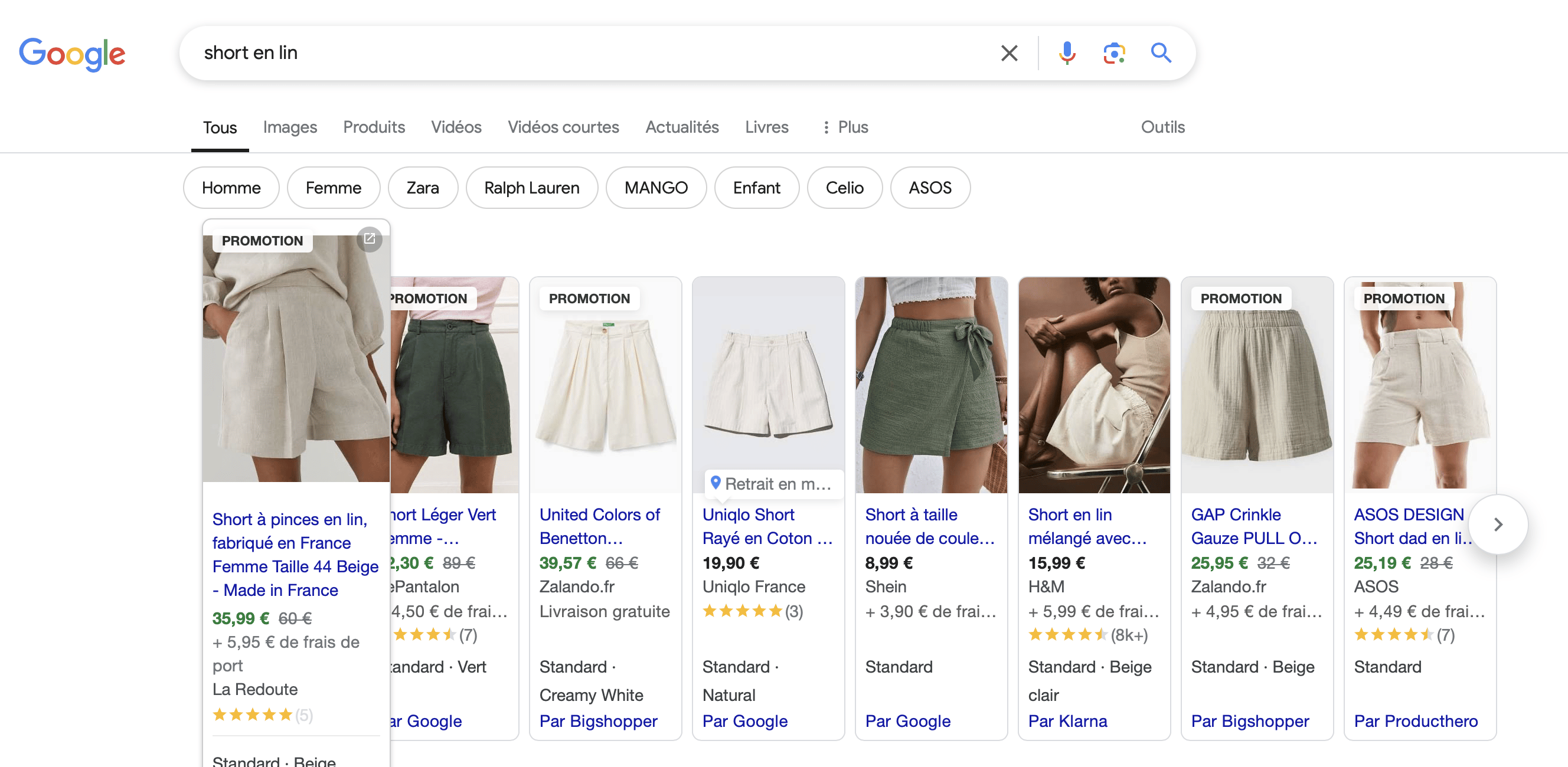Viewport: 1568px width, 767px height.
Task: Open 'GAP Crinkle Gauze PULL O…' link
Action: 1254,526
